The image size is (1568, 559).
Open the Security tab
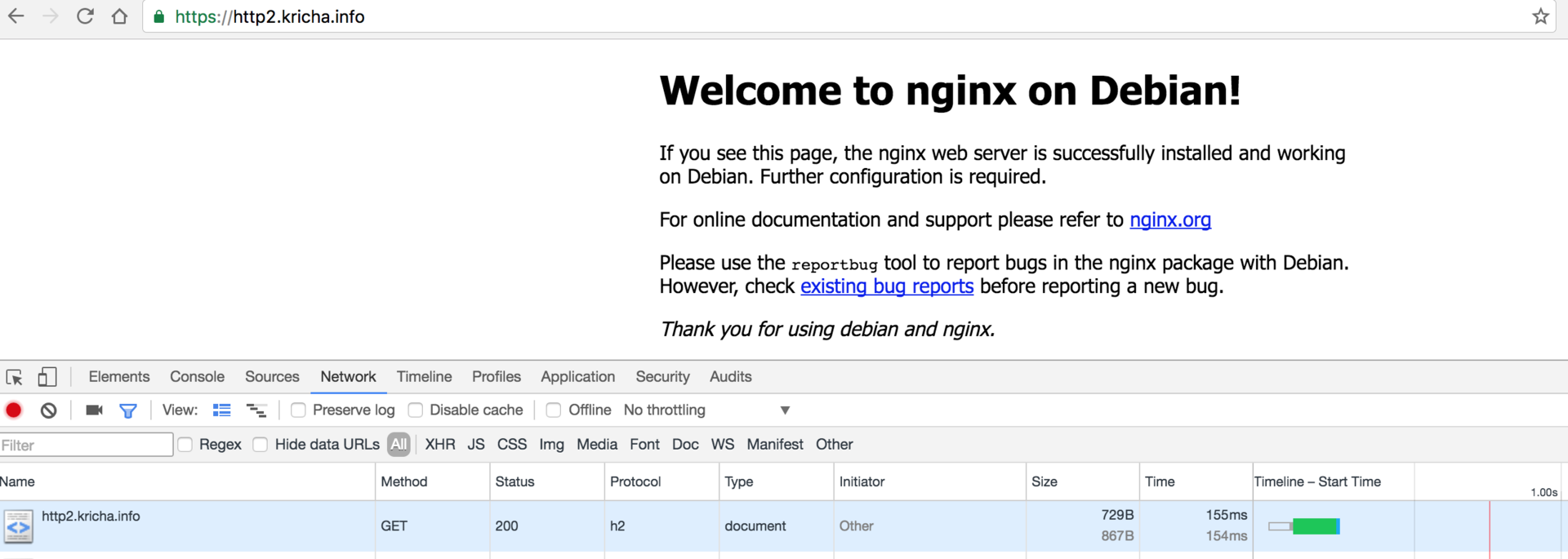coord(662,377)
